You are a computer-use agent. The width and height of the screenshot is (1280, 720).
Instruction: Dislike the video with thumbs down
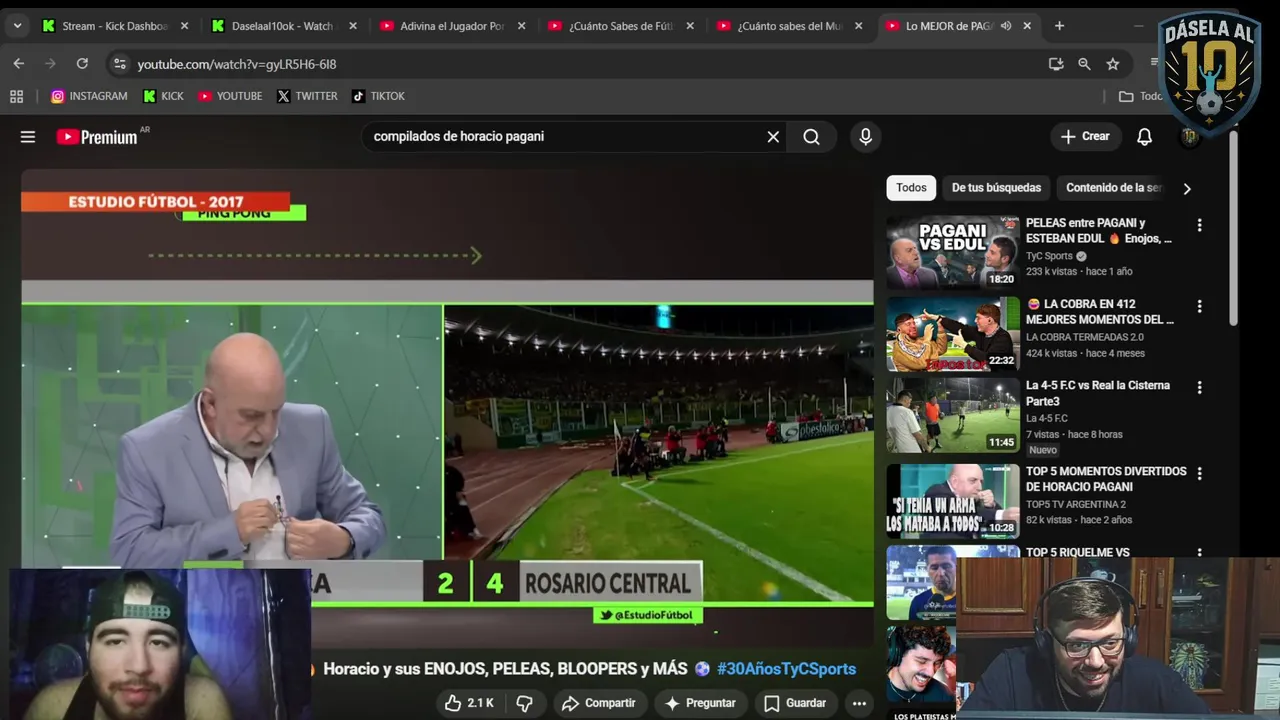click(524, 703)
